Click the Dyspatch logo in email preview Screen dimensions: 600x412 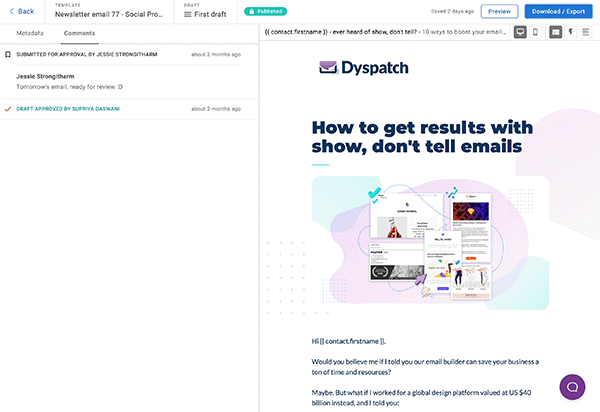coord(364,68)
